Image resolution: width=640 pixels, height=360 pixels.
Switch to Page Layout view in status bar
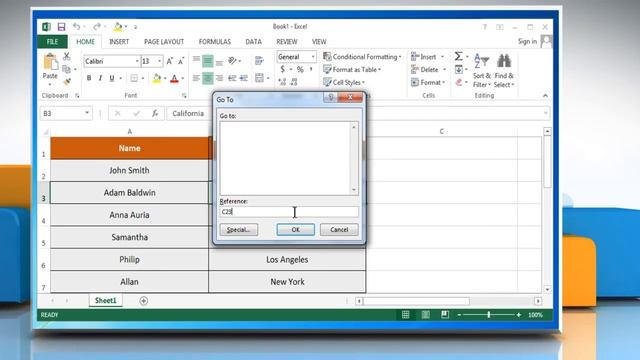(425, 315)
